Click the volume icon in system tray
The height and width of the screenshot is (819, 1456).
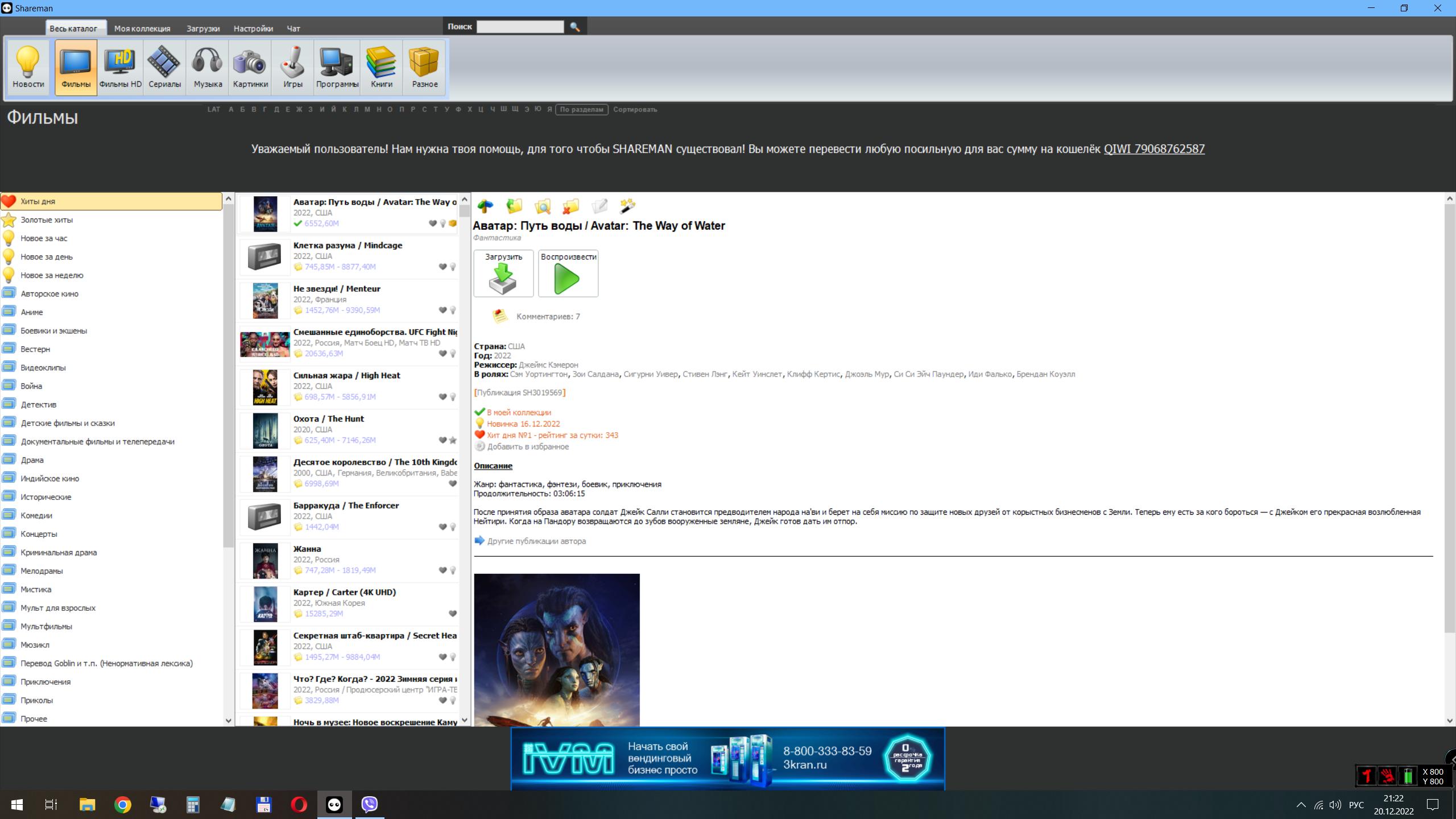1335,805
